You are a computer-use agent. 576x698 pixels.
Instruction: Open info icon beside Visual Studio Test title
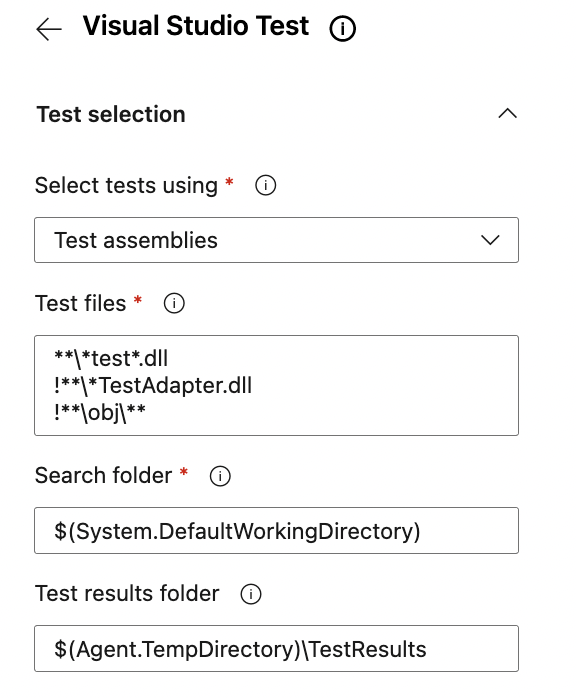pyautogui.click(x=342, y=28)
